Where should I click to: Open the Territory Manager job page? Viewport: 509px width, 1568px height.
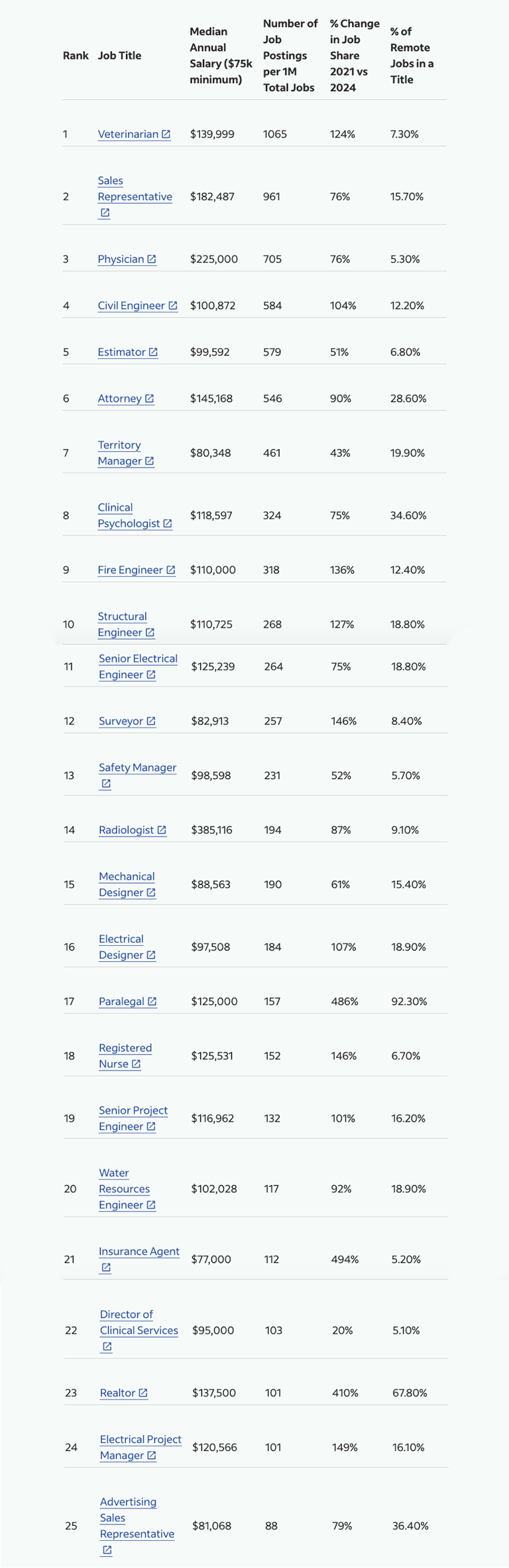(x=120, y=452)
